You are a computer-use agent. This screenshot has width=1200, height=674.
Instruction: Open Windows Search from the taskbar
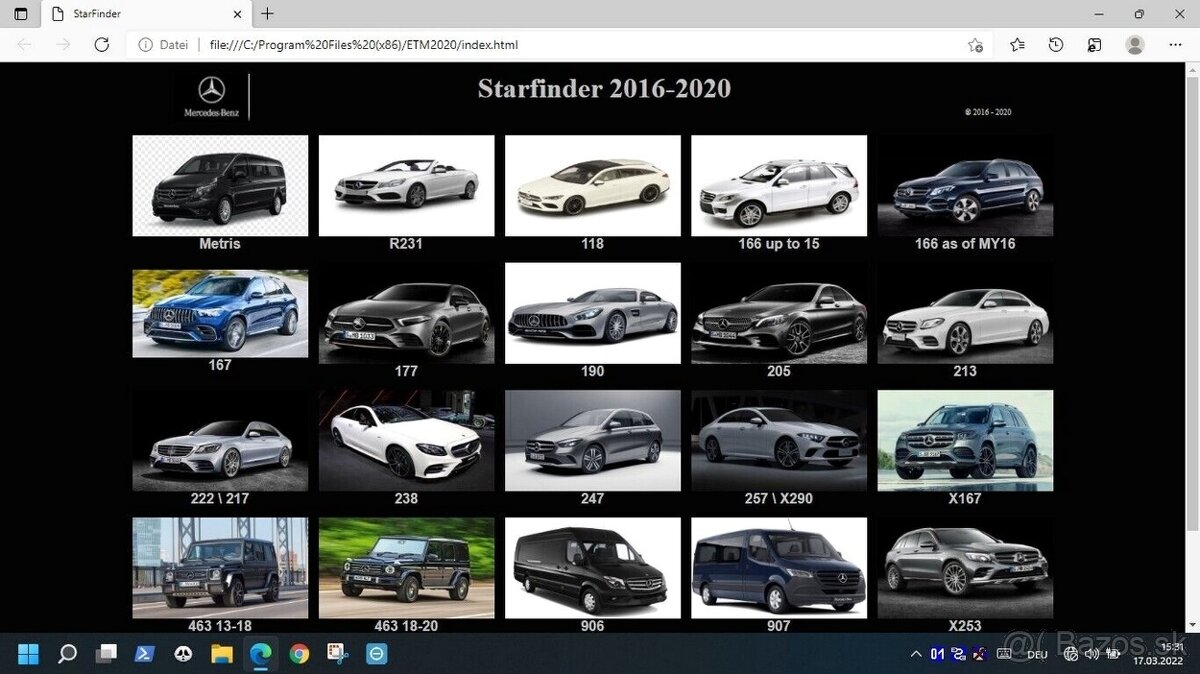pyautogui.click(x=66, y=653)
